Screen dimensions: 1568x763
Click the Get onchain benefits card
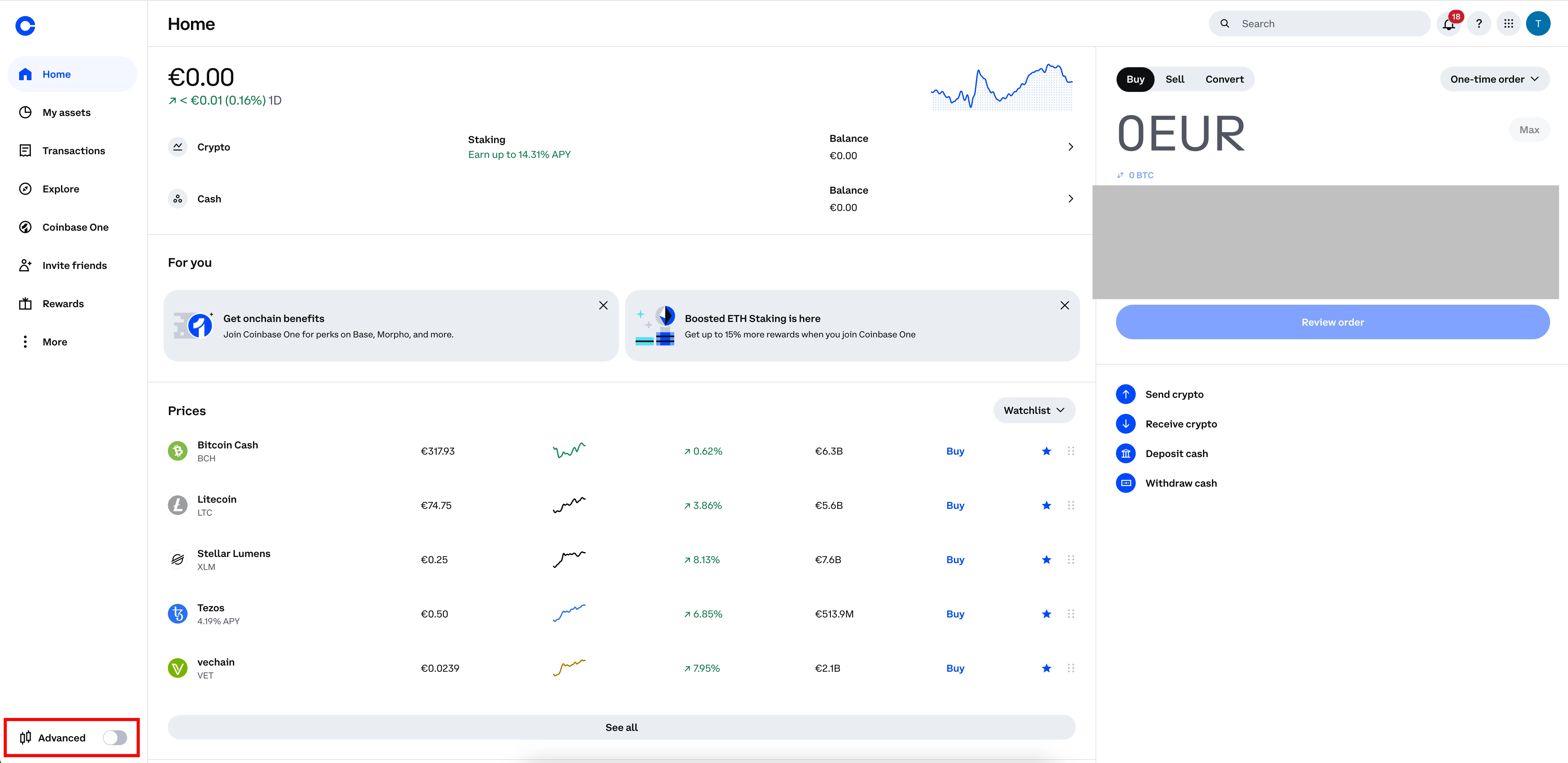[391, 325]
